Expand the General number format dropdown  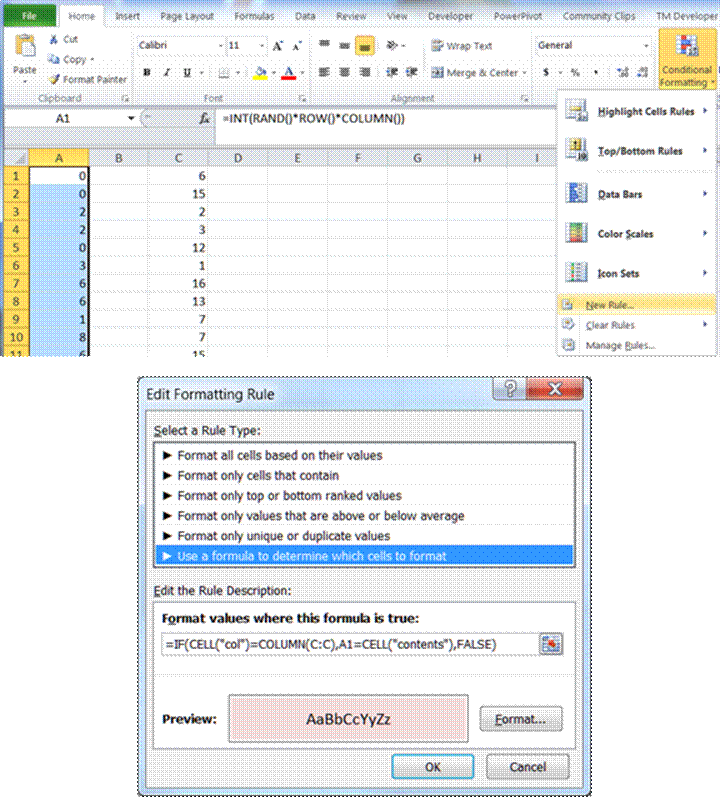click(x=645, y=46)
